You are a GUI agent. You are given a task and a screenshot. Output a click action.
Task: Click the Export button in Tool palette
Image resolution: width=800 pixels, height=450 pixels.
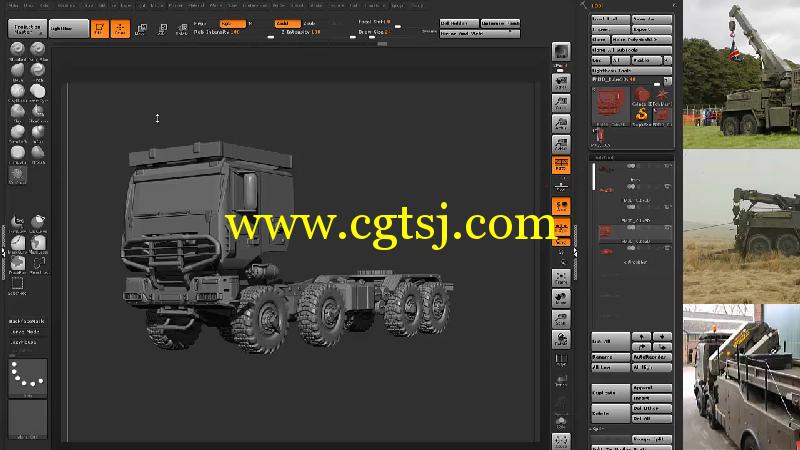[x=652, y=29]
